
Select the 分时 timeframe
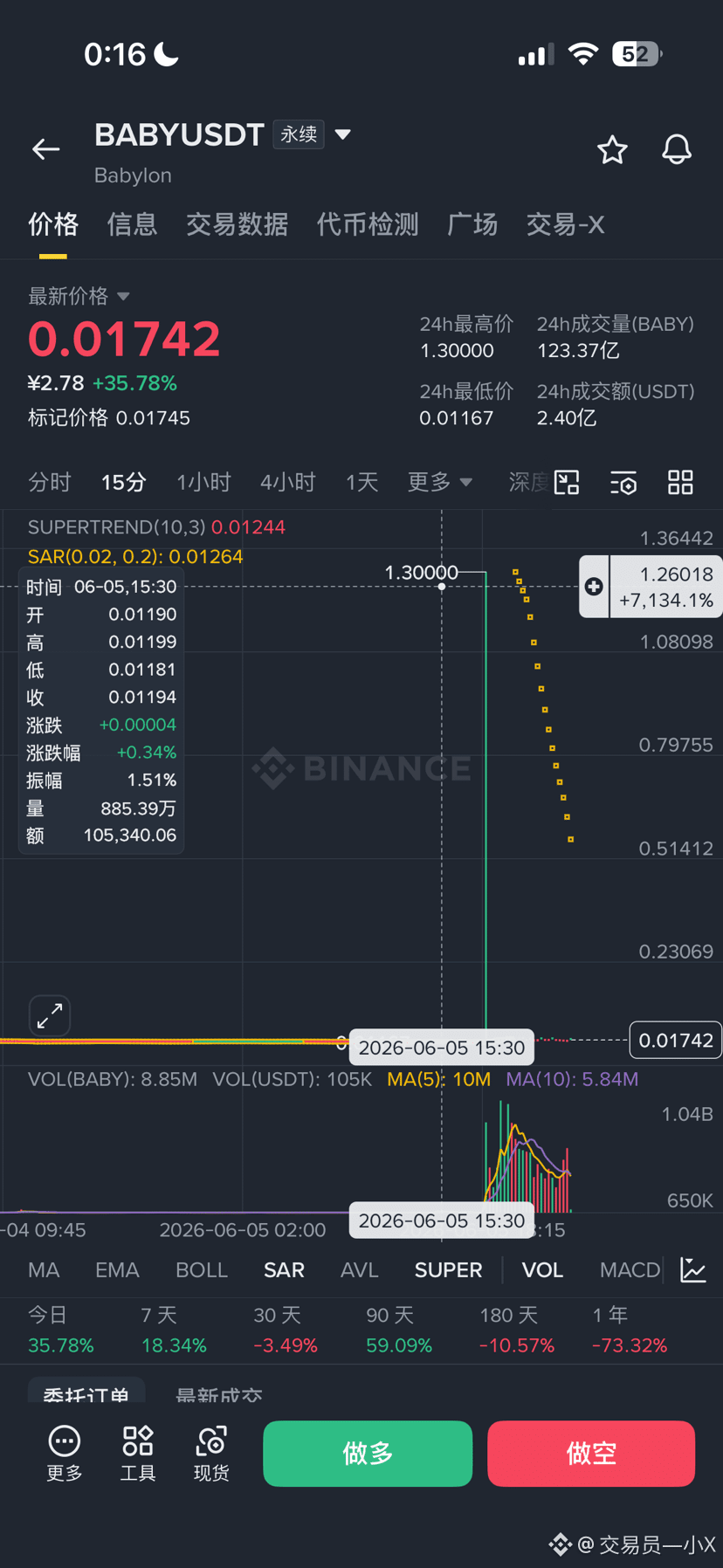[x=50, y=482]
